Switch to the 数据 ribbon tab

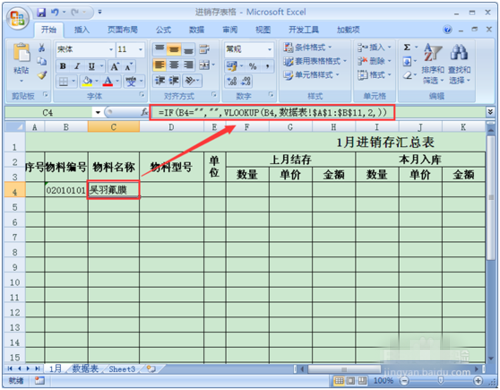[197, 30]
